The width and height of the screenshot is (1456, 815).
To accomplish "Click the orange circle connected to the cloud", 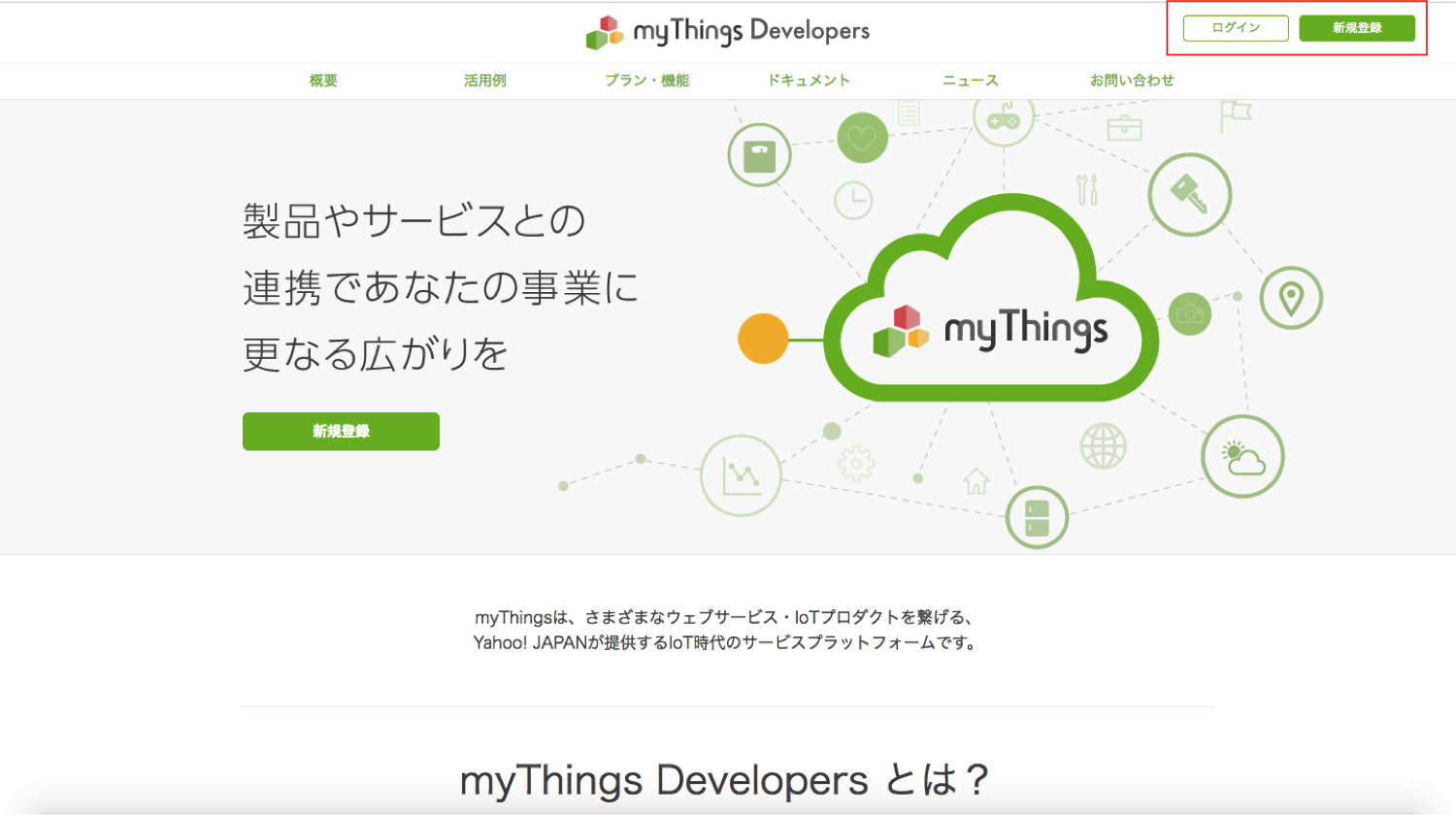I will 764,340.
